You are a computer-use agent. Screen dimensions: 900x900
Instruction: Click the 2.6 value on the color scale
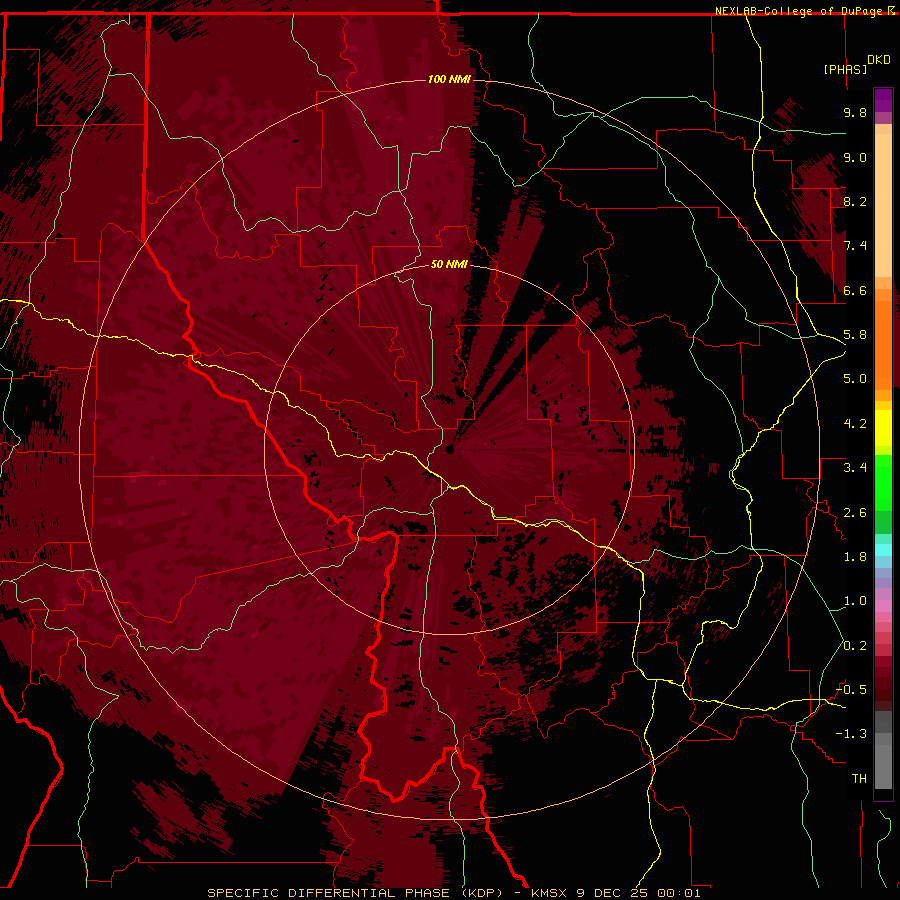coord(855,513)
